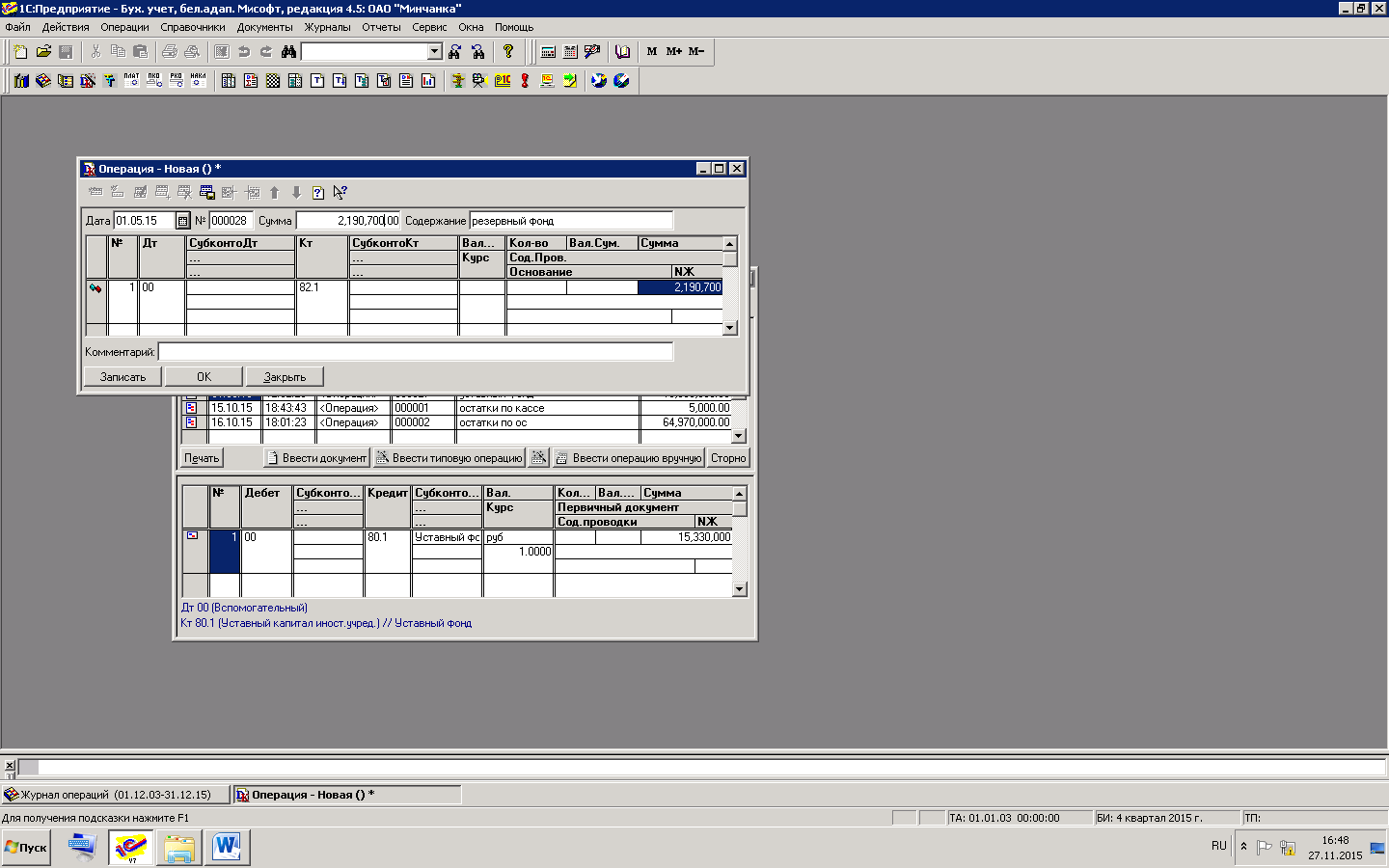Click the Печать button in the journal
This screenshot has width=1389, height=868.
tap(202, 458)
